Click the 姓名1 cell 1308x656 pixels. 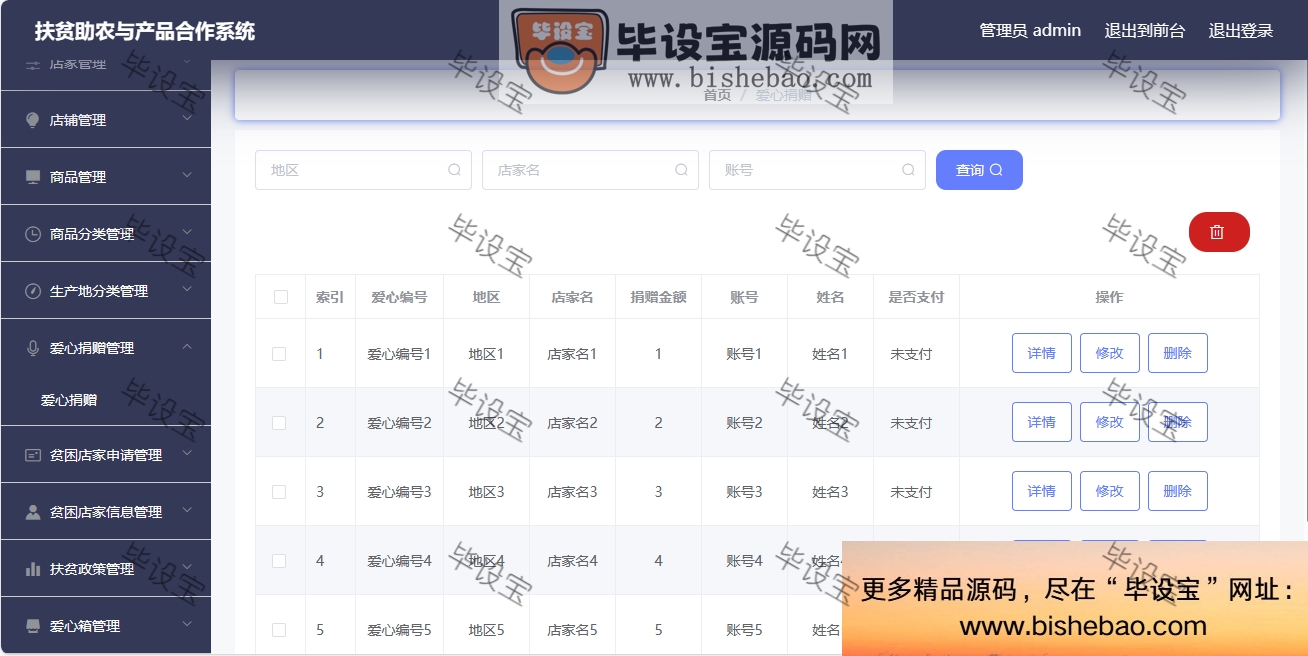[830, 354]
